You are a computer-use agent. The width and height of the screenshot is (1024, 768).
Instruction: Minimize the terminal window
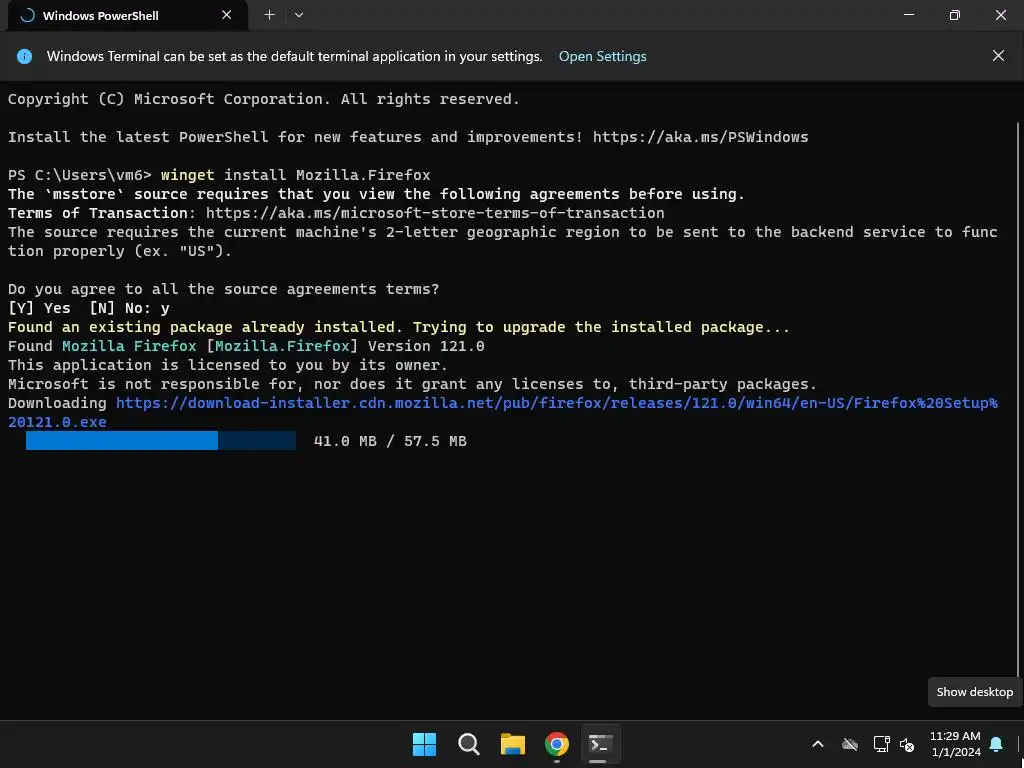click(908, 15)
